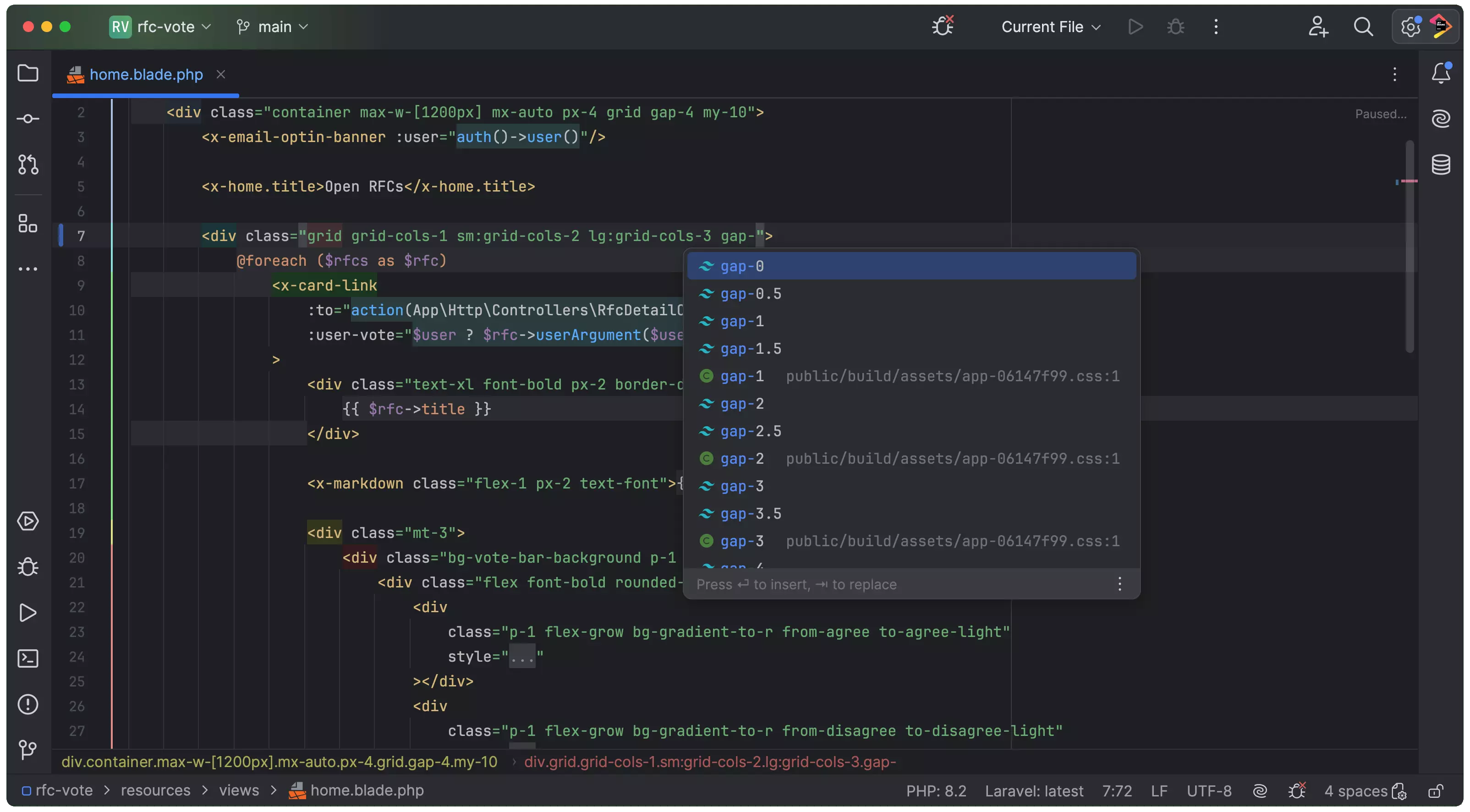Open the Current File run configuration dropdown
This screenshot has width=1470, height=812.
tap(1050, 27)
